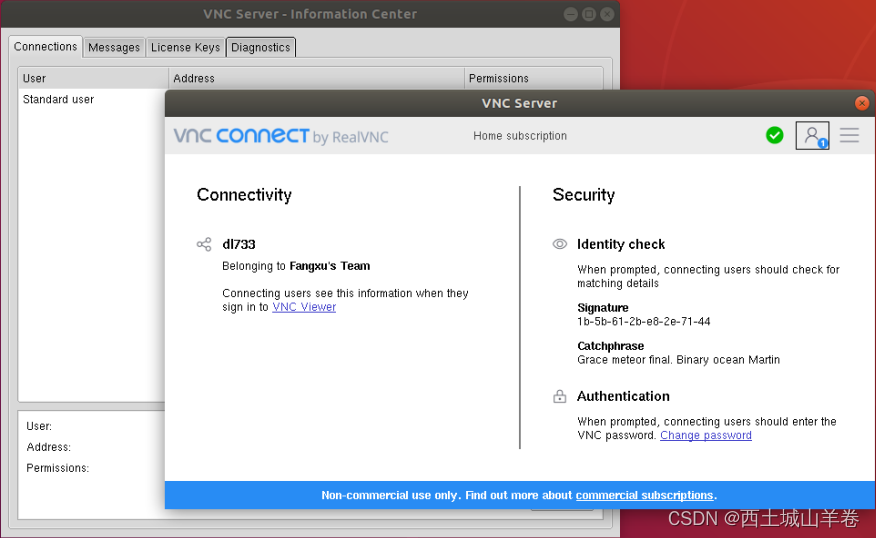
Task: Click the eye icon beside Identity check
Action: pyautogui.click(x=560, y=244)
